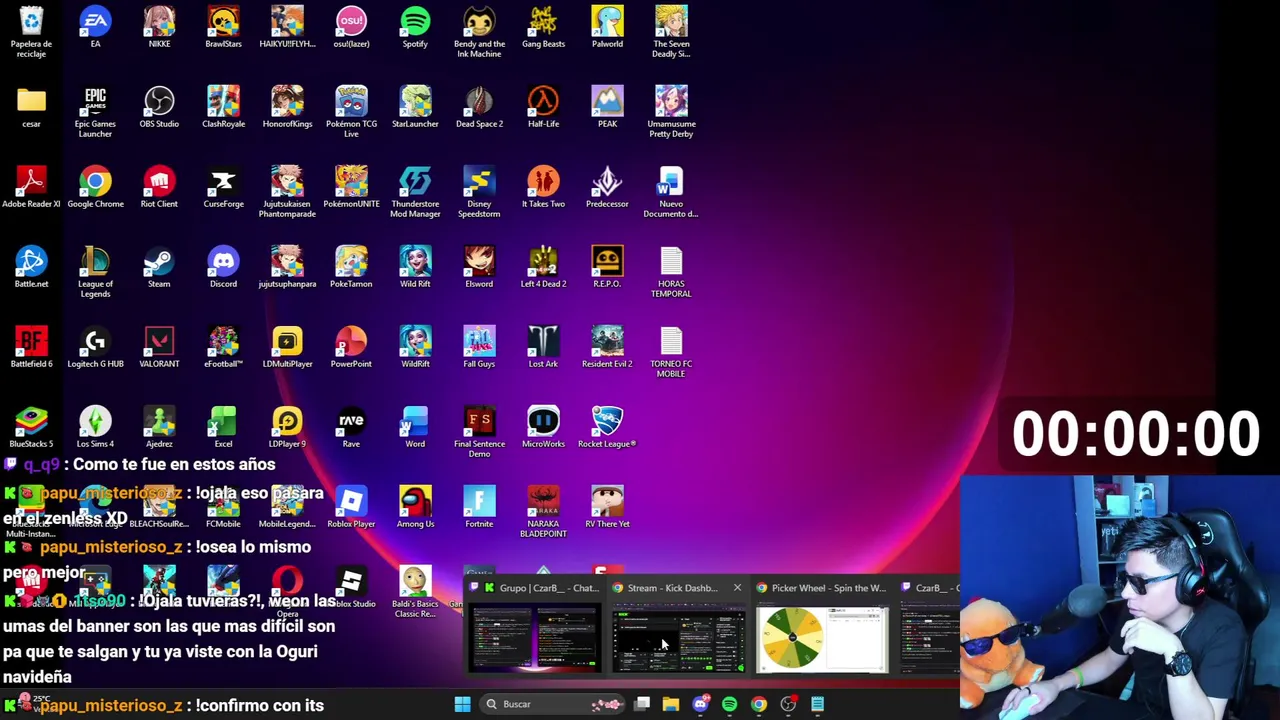The image size is (1280, 720).
Task: Select the Rocket League desktop icon
Action: (x=607, y=427)
